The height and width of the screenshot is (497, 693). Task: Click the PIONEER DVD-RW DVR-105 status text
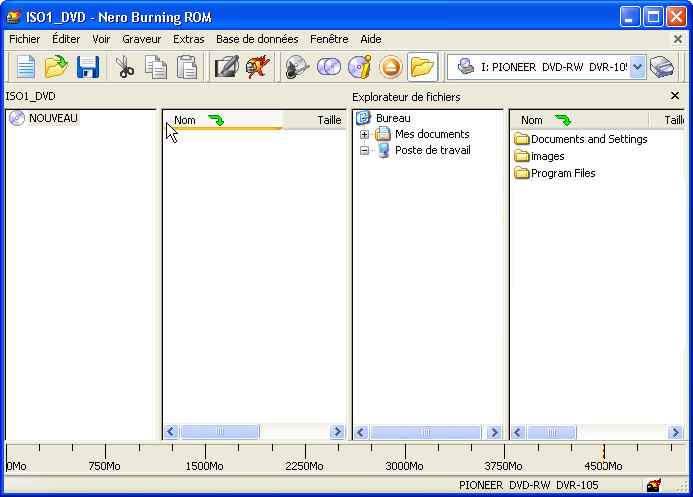pyautogui.click(x=529, y=485)
